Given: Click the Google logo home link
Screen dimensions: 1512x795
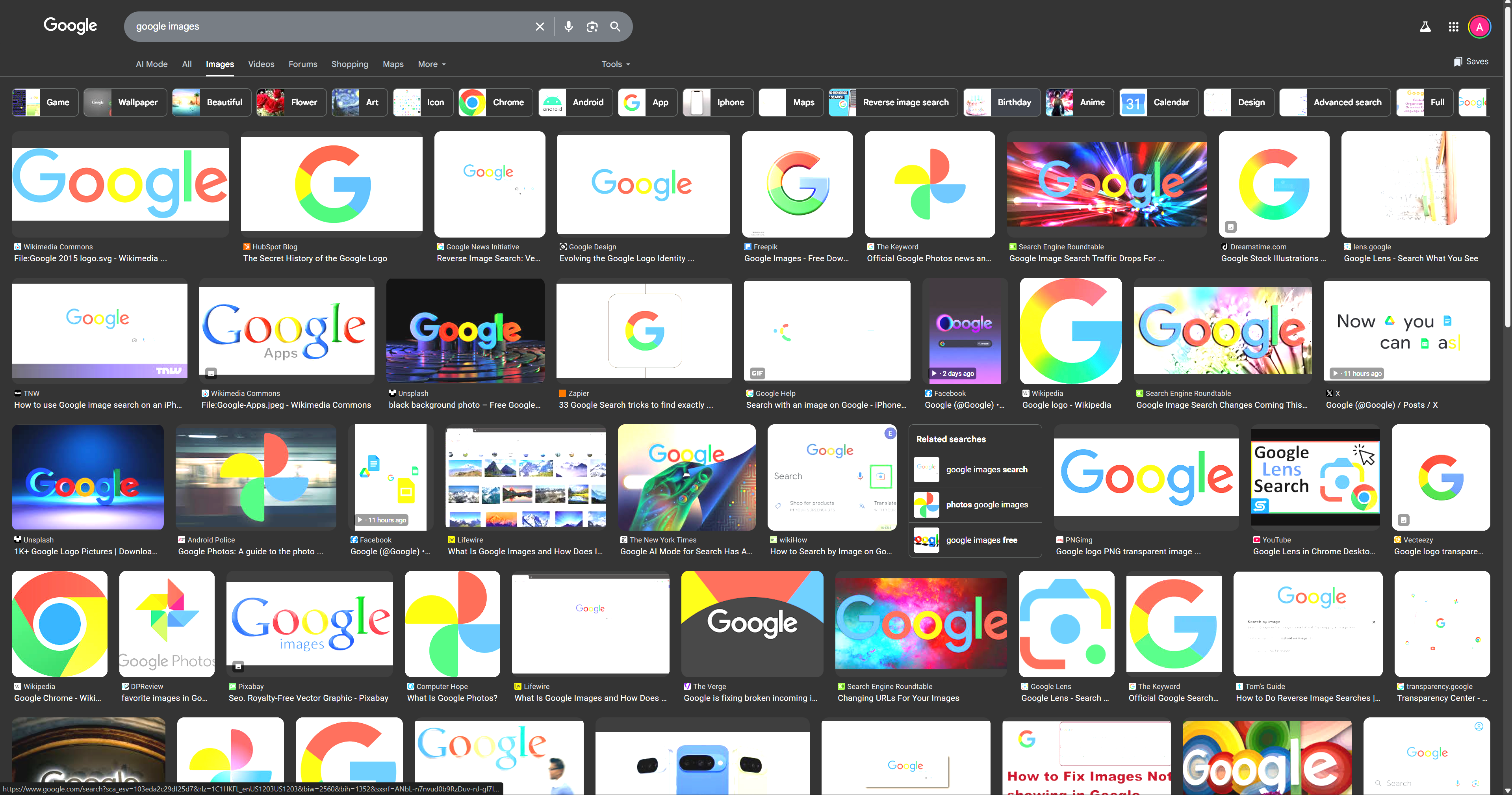Looking at the screenshot, I should 70,25.
